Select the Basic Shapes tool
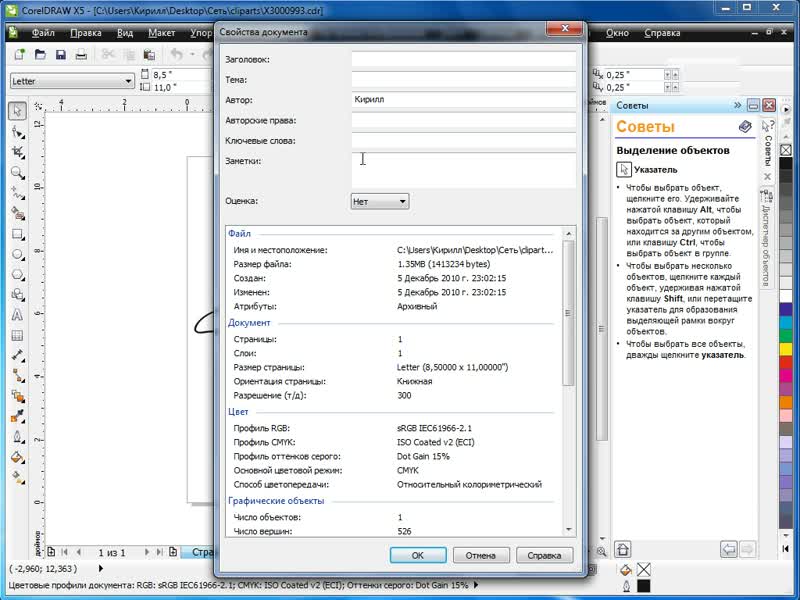Image resolution: width=800 pixels, height=600 pixels. point(17,294)
